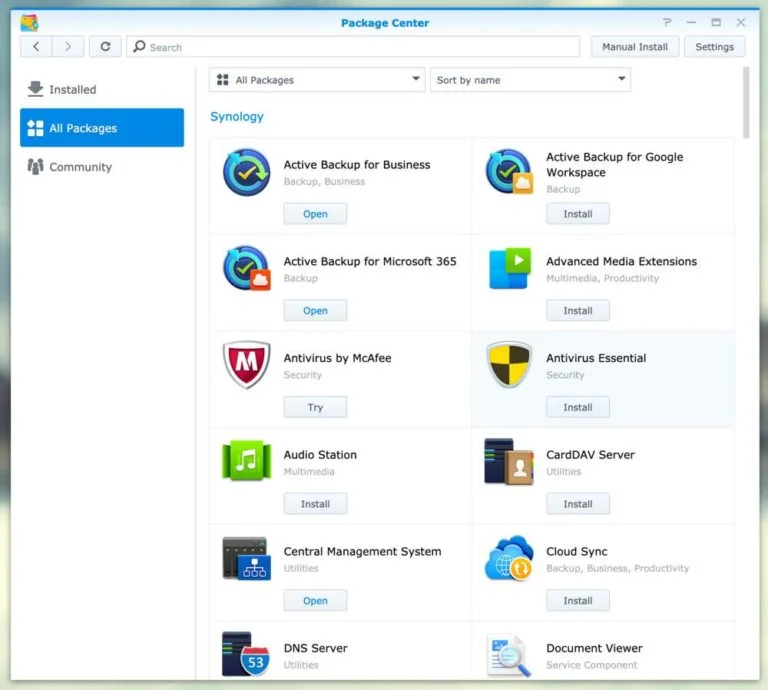Refresh the package list
This screenshot has height=690, width=768.
click(105, 47)
